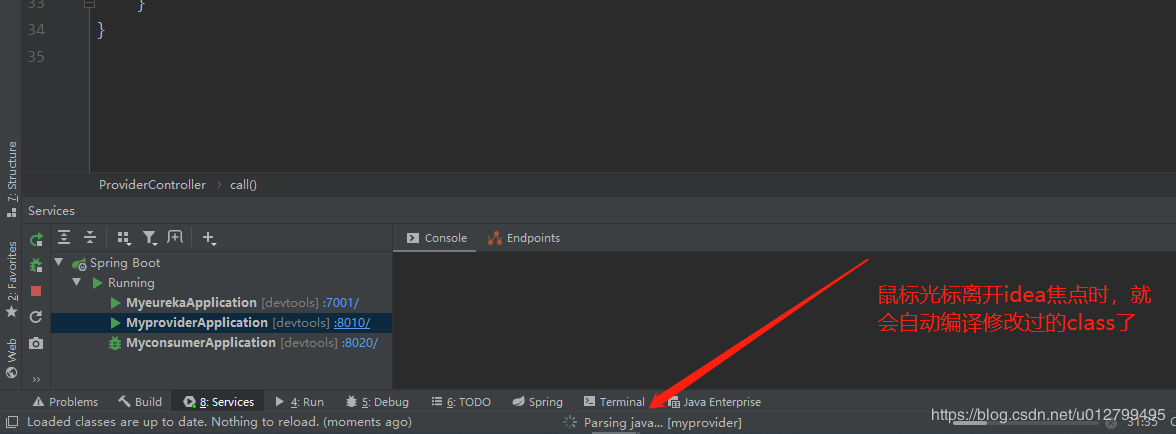Screen dimensions: 1176x434
Task: Click the Collapse All icon in the Services toolbar
Action: tap(90, 238)
